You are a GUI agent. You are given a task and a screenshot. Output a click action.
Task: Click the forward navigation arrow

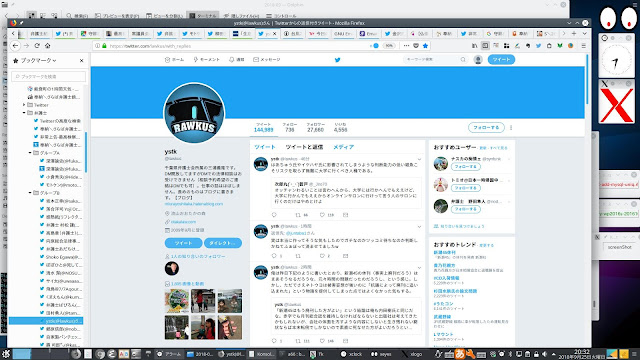pyautogui.click(x=27, y=46)
